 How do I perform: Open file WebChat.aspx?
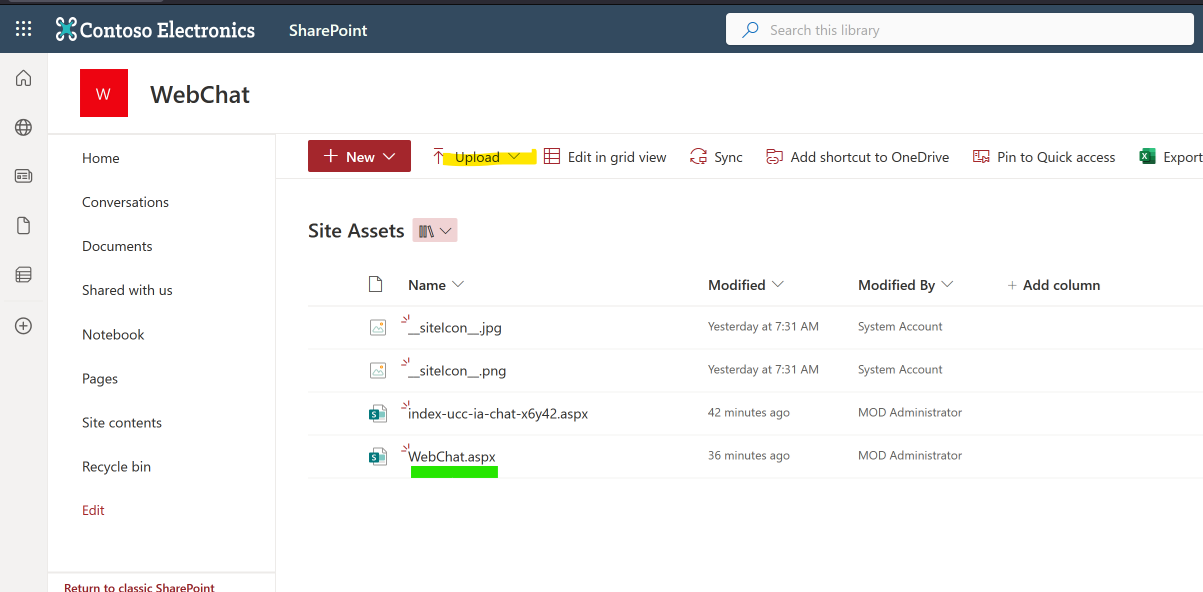pos(452,457)
